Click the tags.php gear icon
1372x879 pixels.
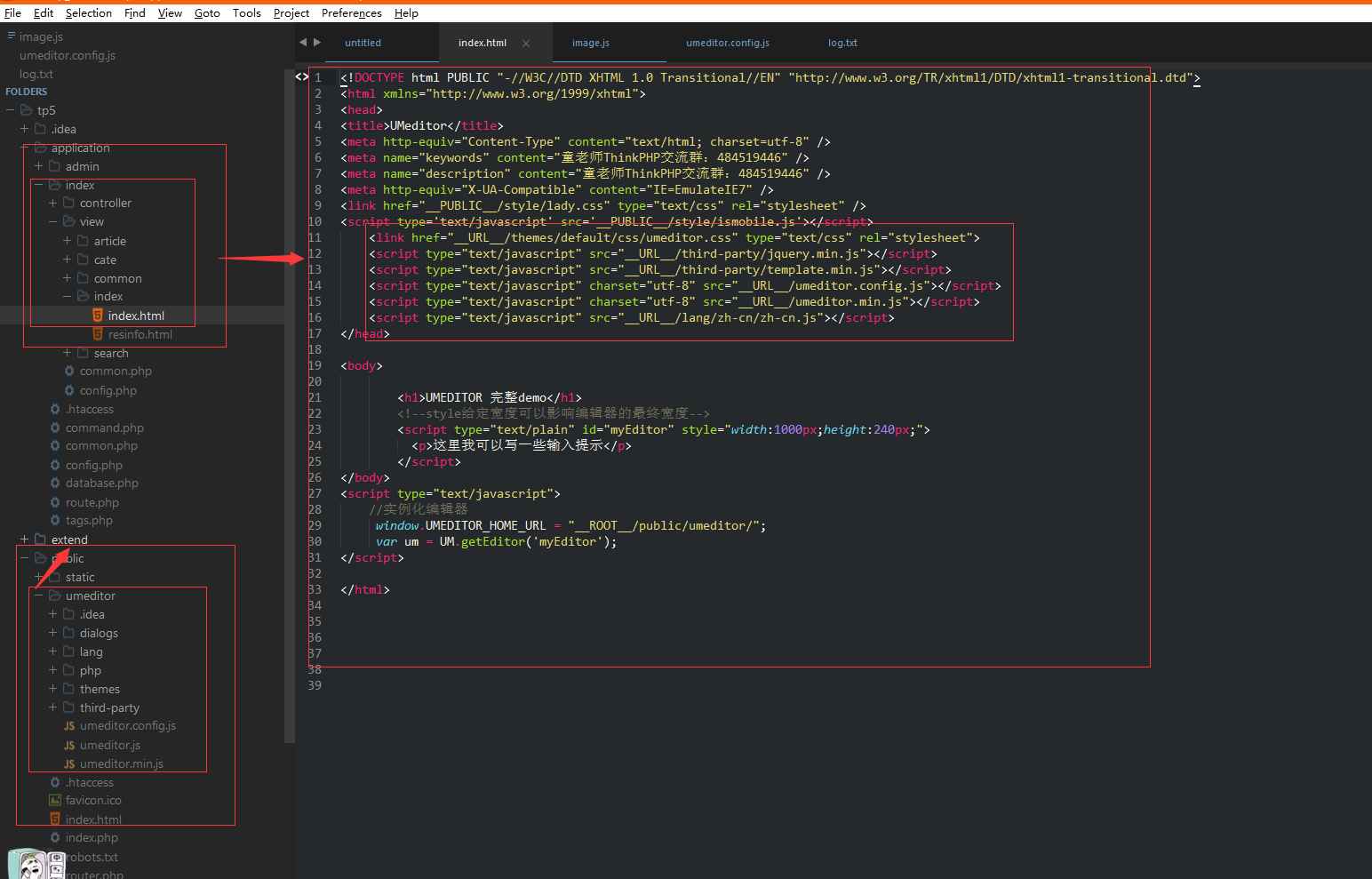55,520
